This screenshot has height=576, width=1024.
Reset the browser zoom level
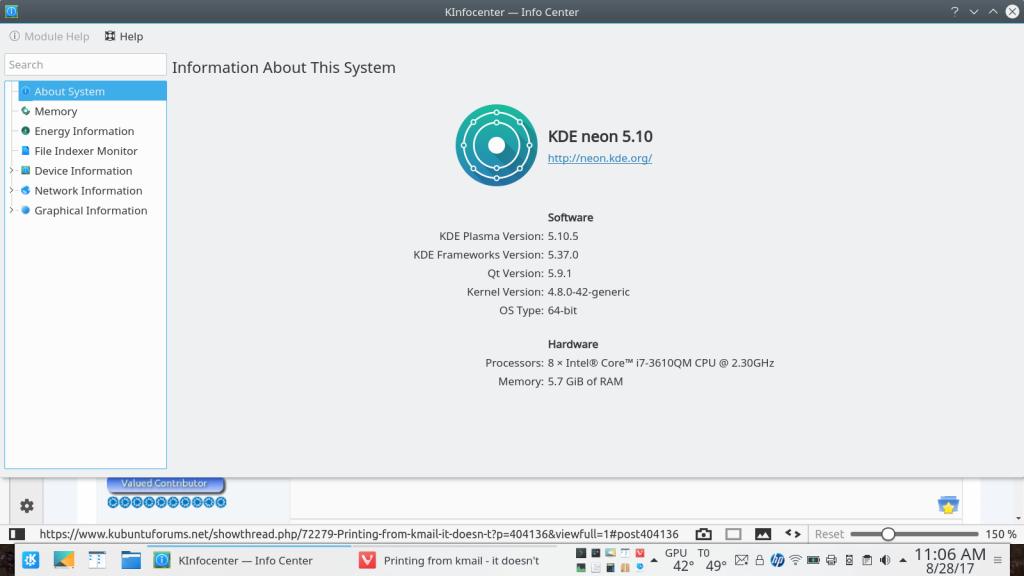point(829,534)
